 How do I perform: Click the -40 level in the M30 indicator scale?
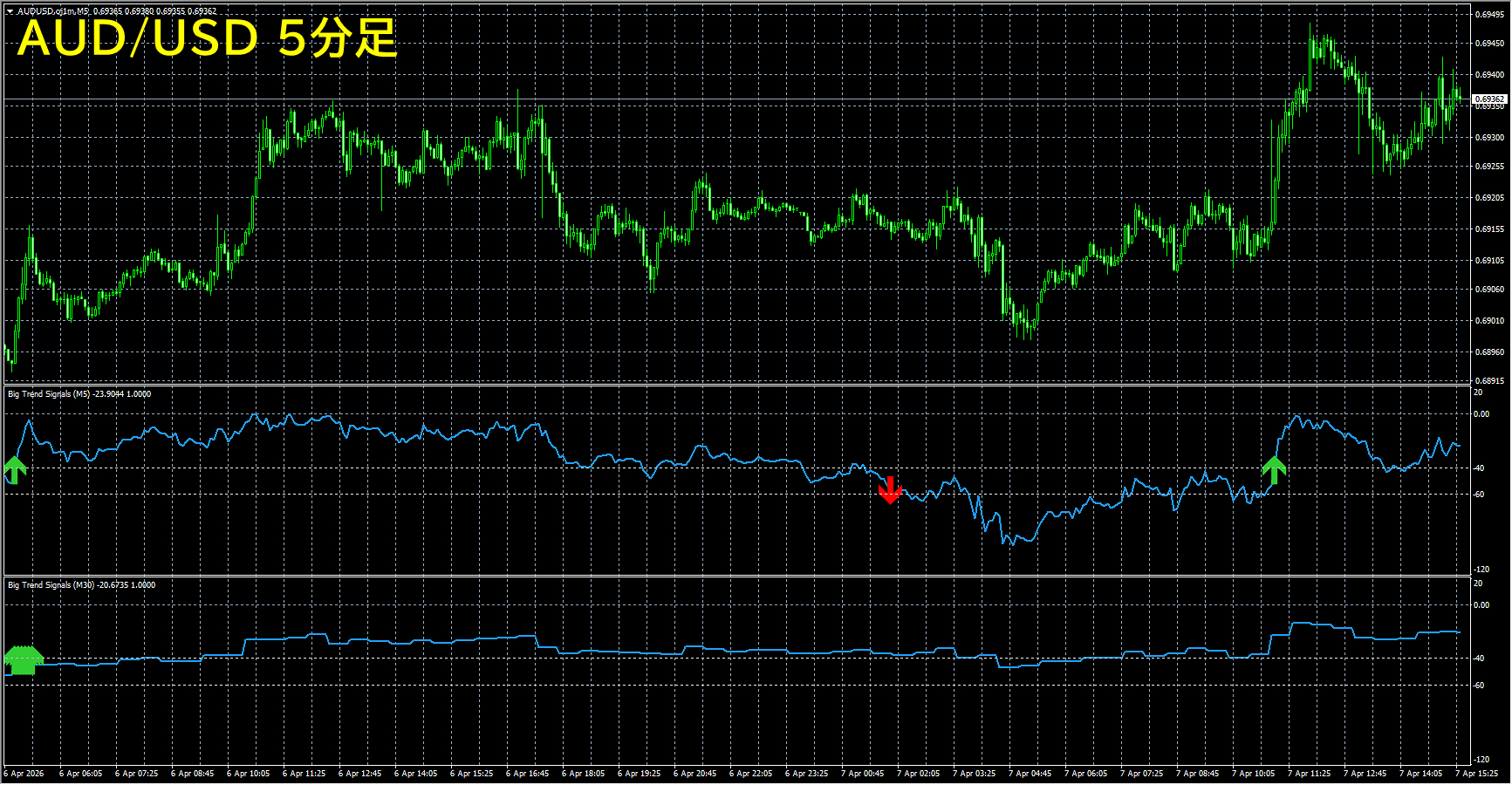[1479, 659]
